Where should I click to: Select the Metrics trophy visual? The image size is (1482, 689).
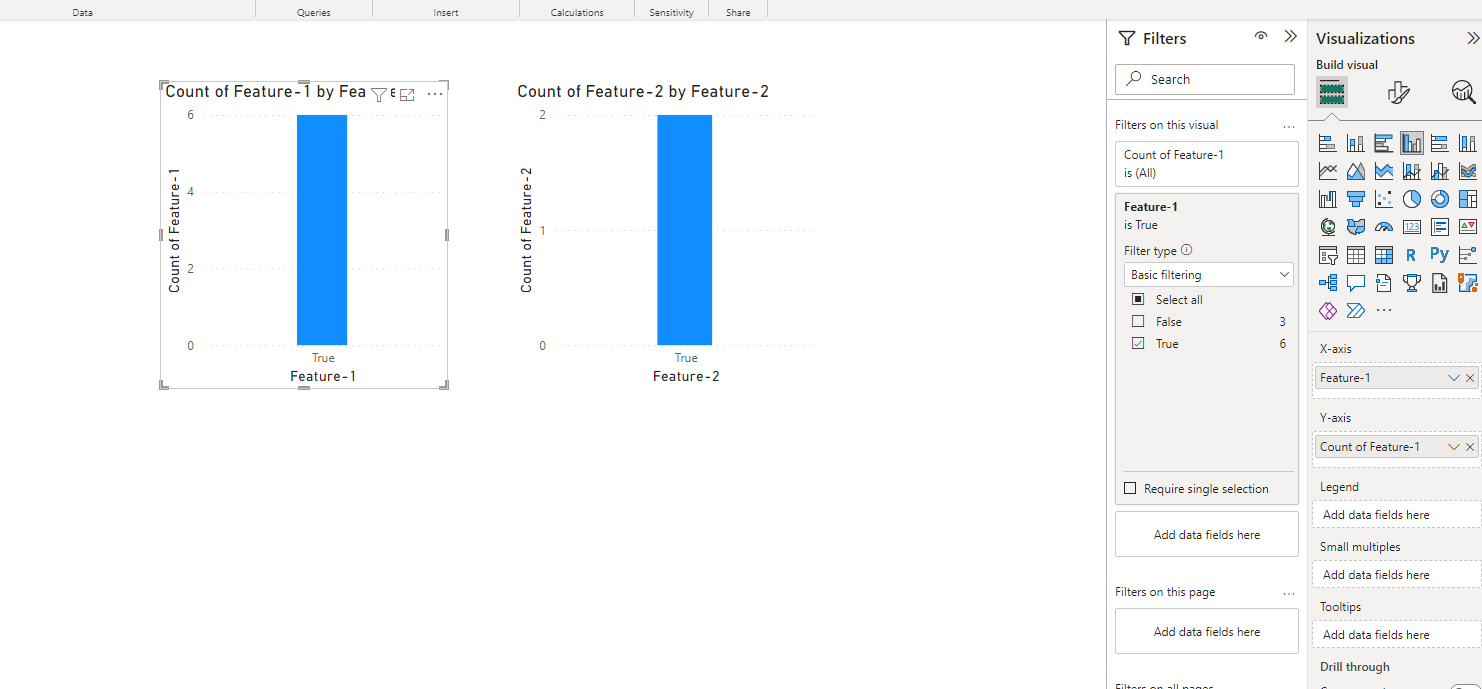[1412, 283]
